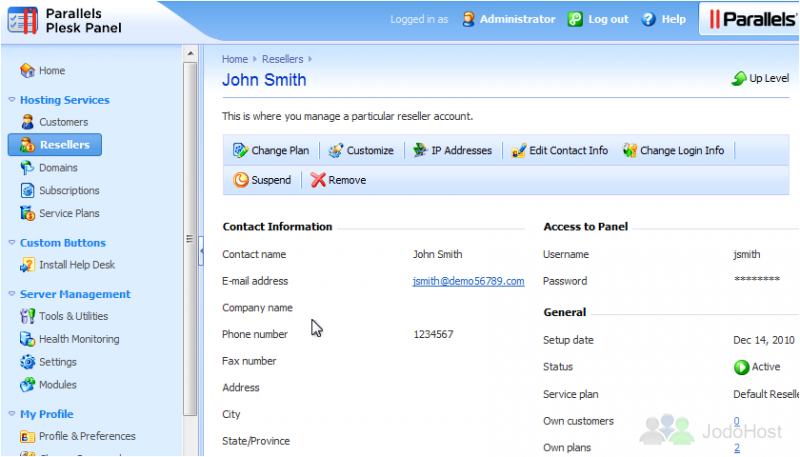This screenshot has width=800, height=457.
Task: Open Tools & Utilities in sidebar
Action: pyautogui.click(x=73, y=316)
